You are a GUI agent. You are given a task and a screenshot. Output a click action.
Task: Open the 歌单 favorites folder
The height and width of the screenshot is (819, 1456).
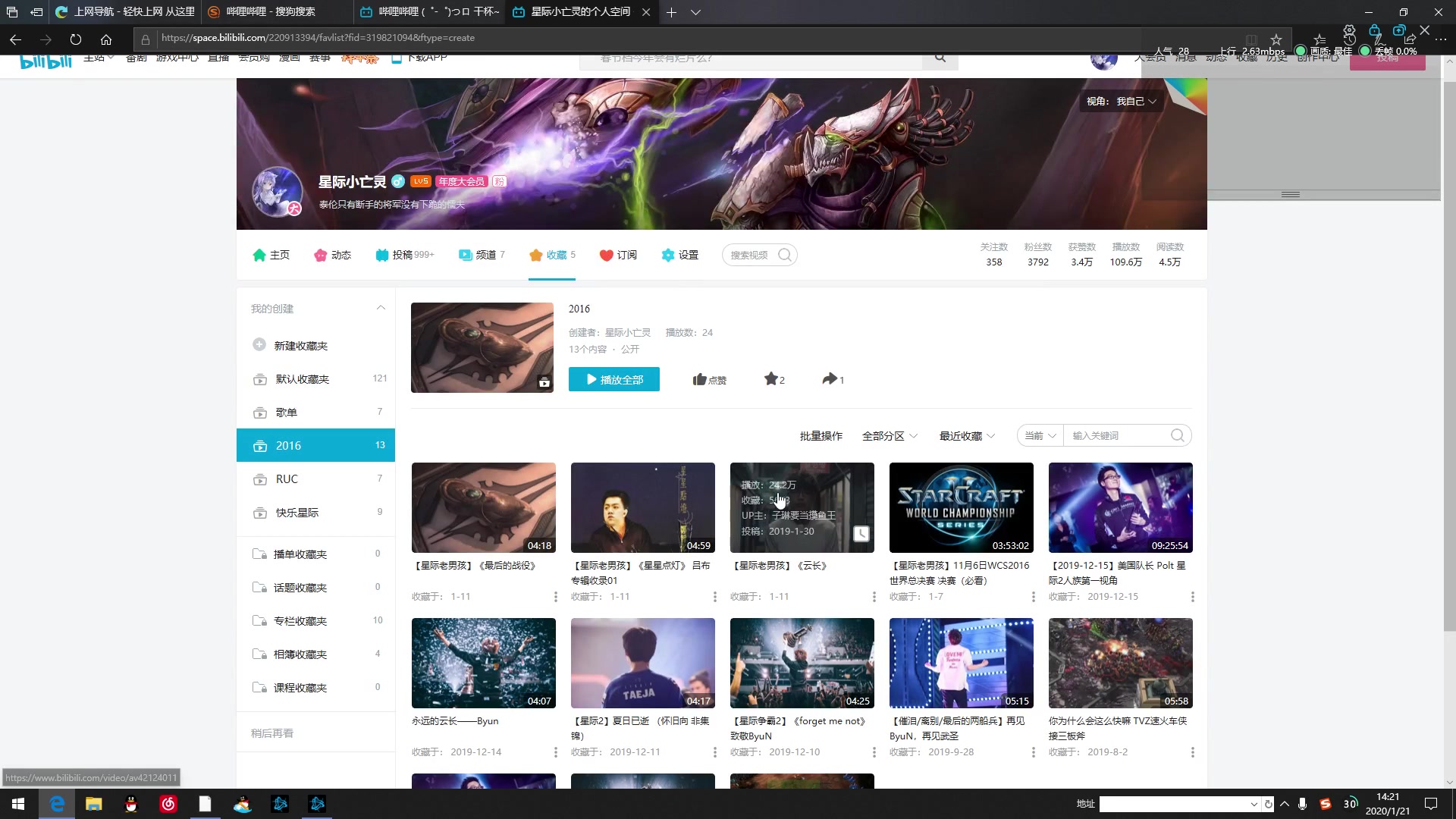(315, 413)
